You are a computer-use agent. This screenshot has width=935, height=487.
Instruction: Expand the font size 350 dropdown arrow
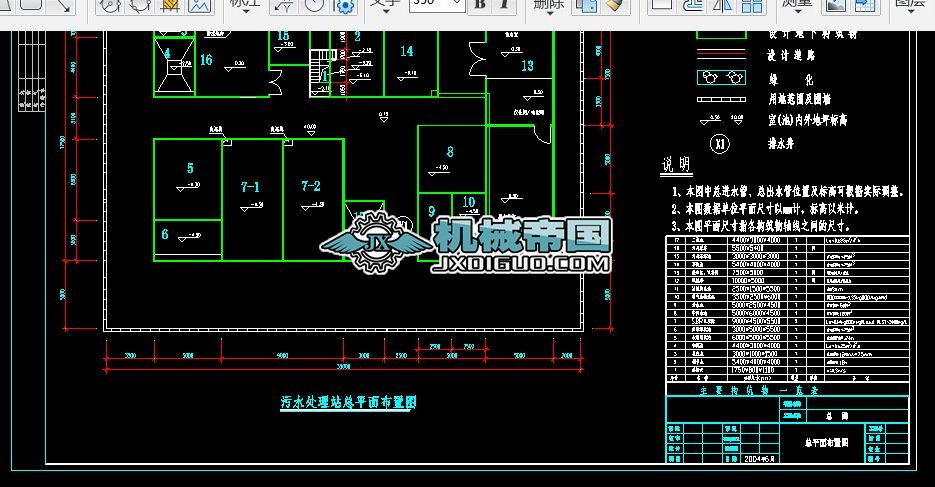tap(457, 4)
